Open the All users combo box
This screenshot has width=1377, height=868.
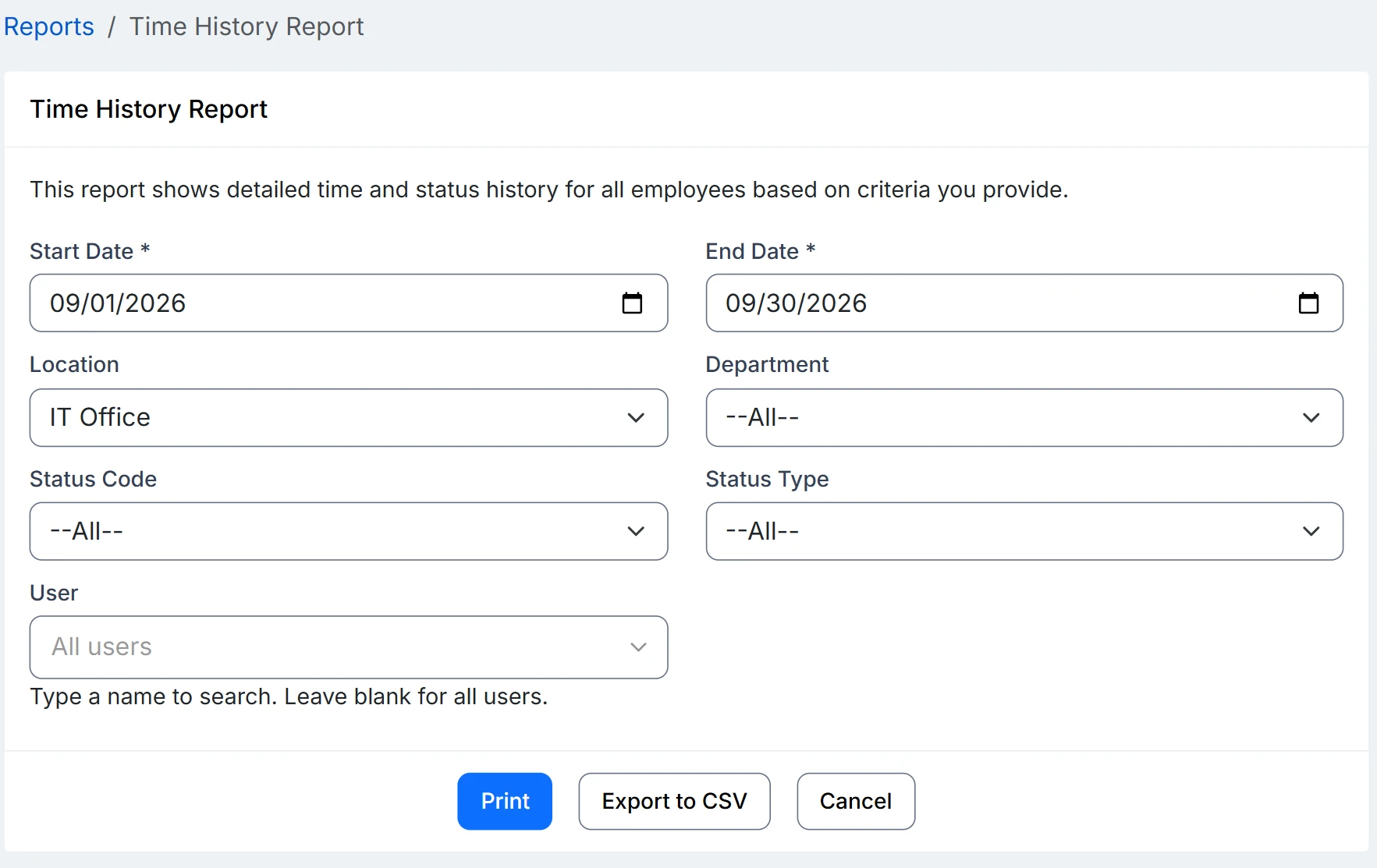point(349,647)
